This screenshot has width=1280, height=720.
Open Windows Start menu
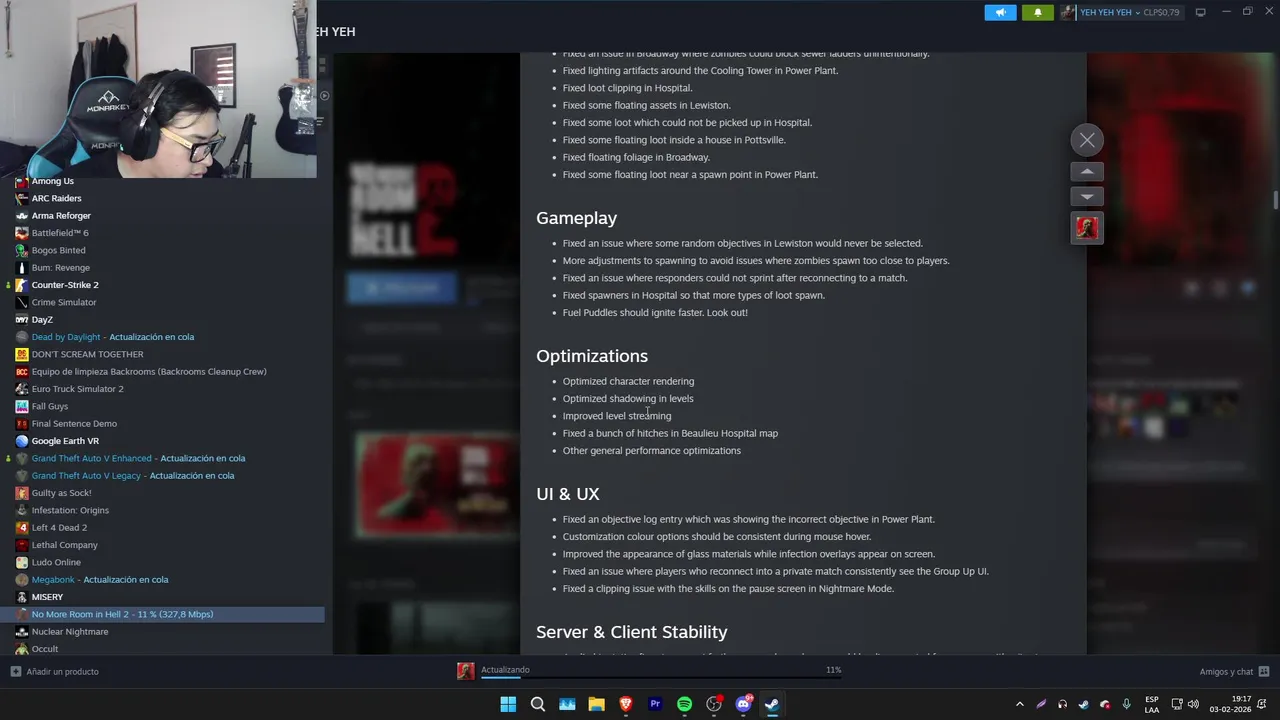[x=508, y=704]
